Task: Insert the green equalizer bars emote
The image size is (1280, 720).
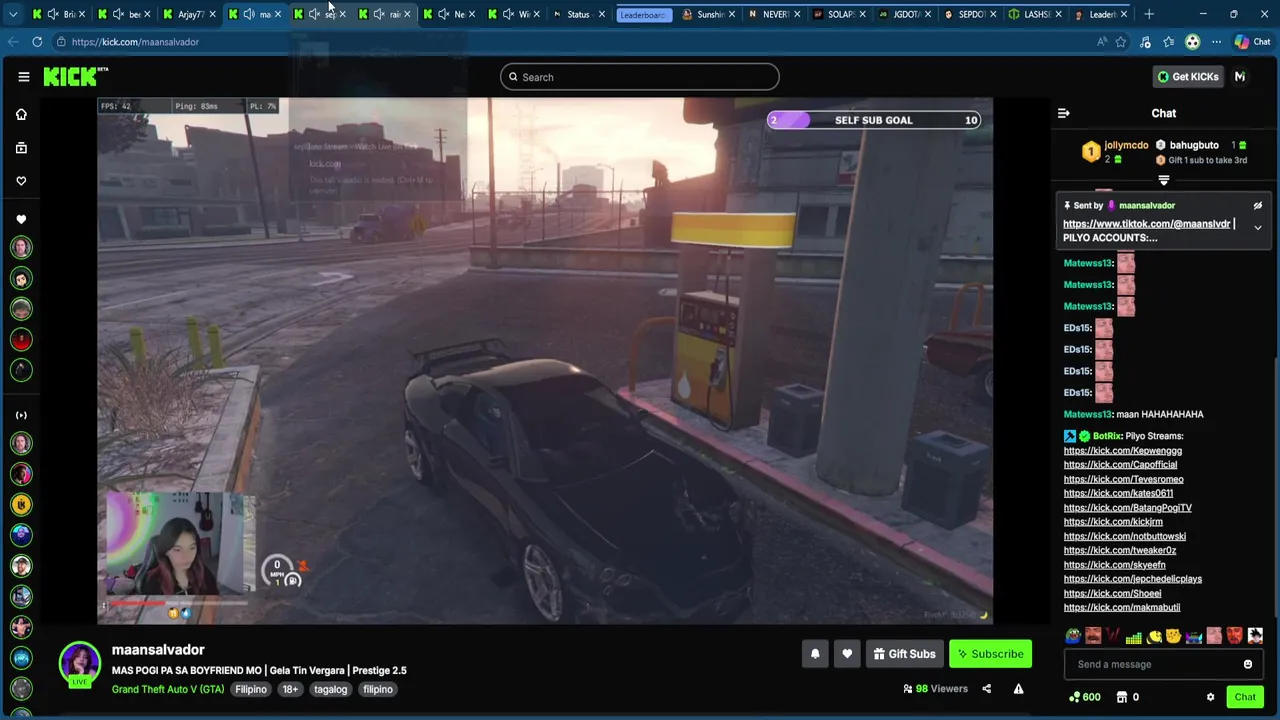Action: 1133,636
